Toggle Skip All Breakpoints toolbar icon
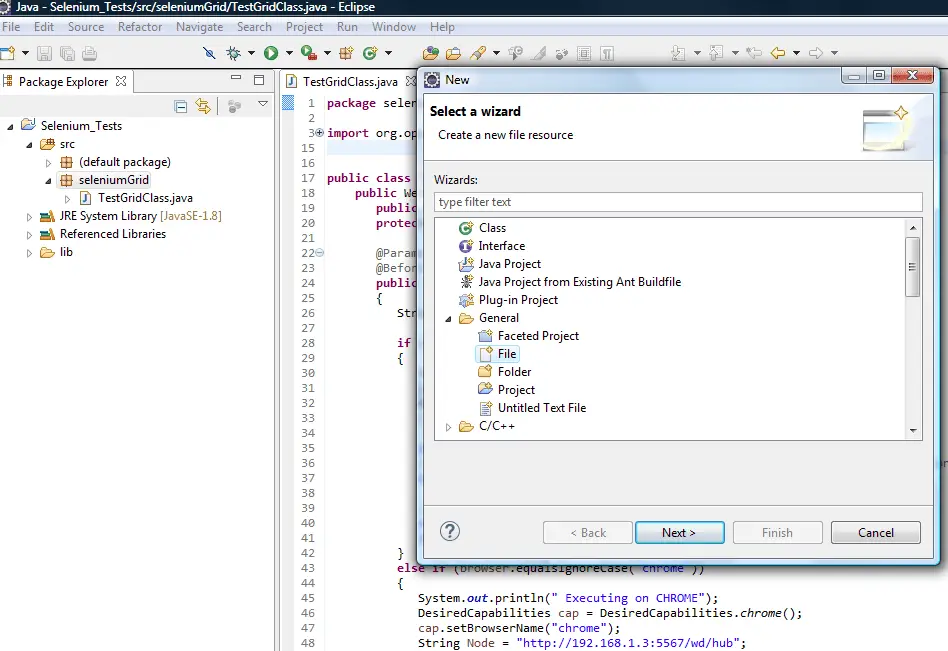Screen dimensions: 948x651 tap(208, 53)
